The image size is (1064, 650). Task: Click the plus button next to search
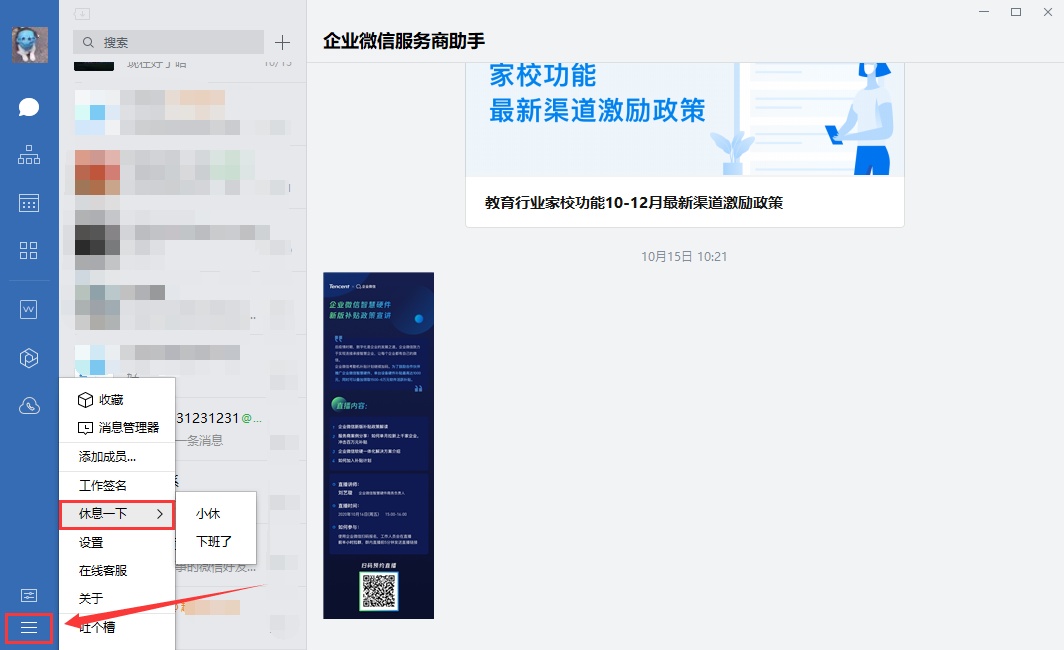coord(282,42)
